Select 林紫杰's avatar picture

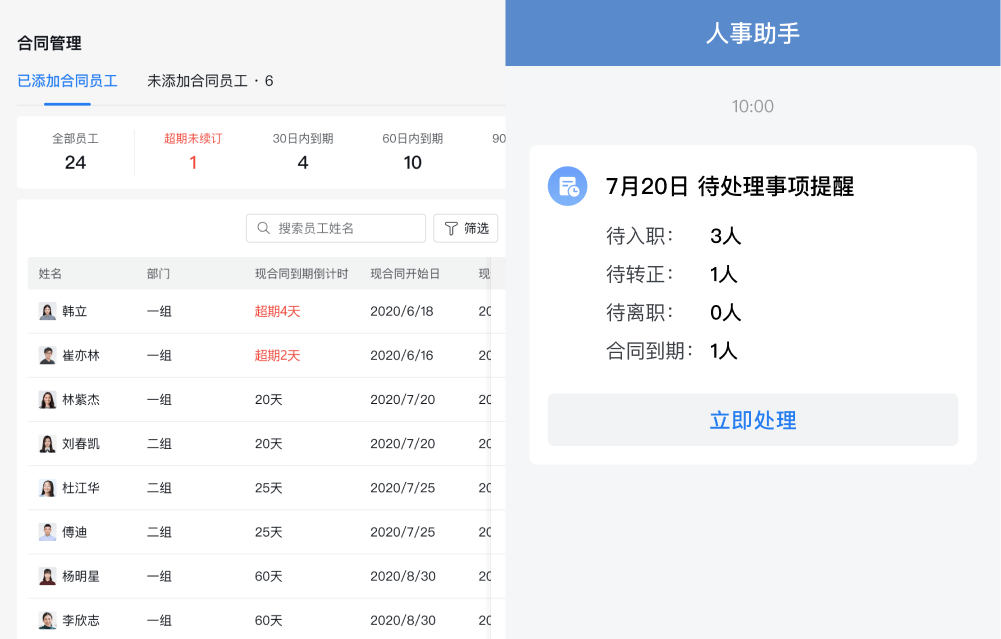pos(47,400)
